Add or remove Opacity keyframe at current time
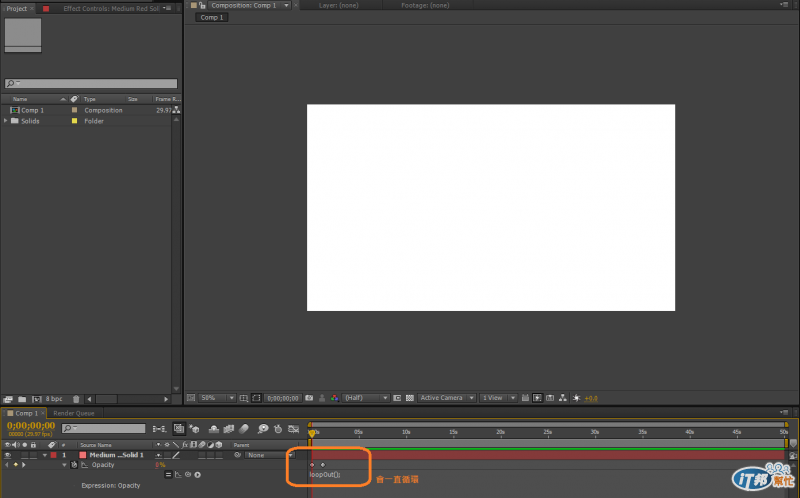The width and height of the screenshot is (800, 498). coord(15,465)
